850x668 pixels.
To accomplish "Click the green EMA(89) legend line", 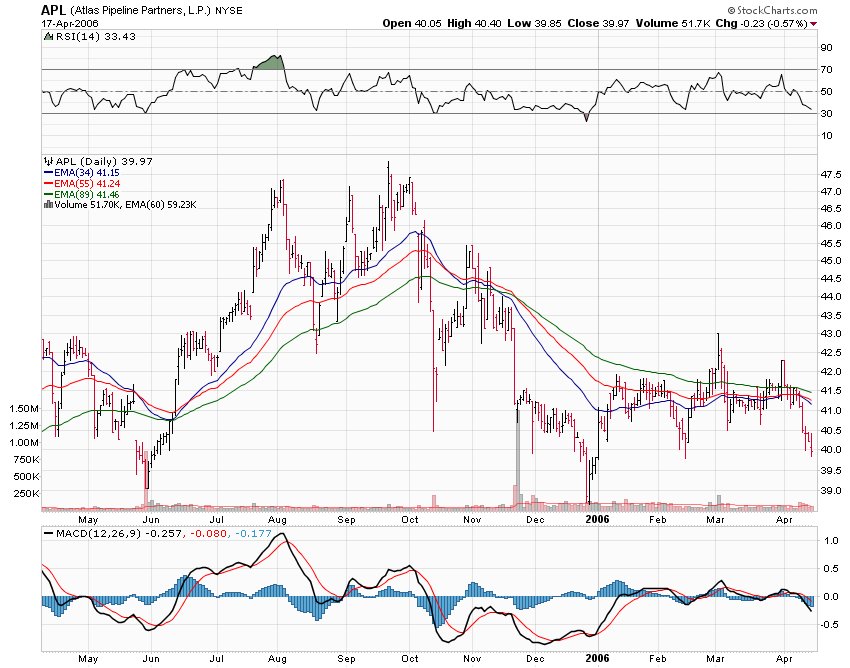I will coord(48,194).
